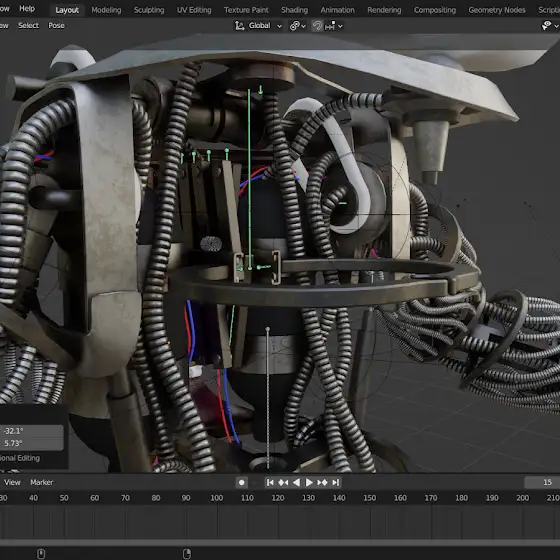This screenshot has width=560, height=560.
Task: Open the Global orientation dropdown
Action: coord(265,26)
